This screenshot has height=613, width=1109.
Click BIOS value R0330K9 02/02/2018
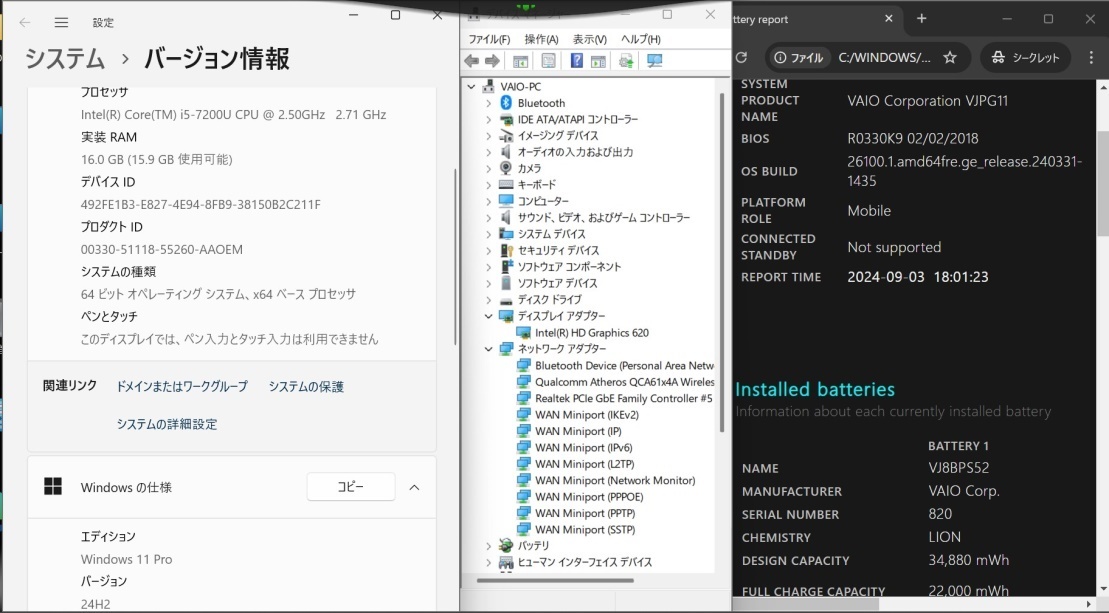pos(913,139)
